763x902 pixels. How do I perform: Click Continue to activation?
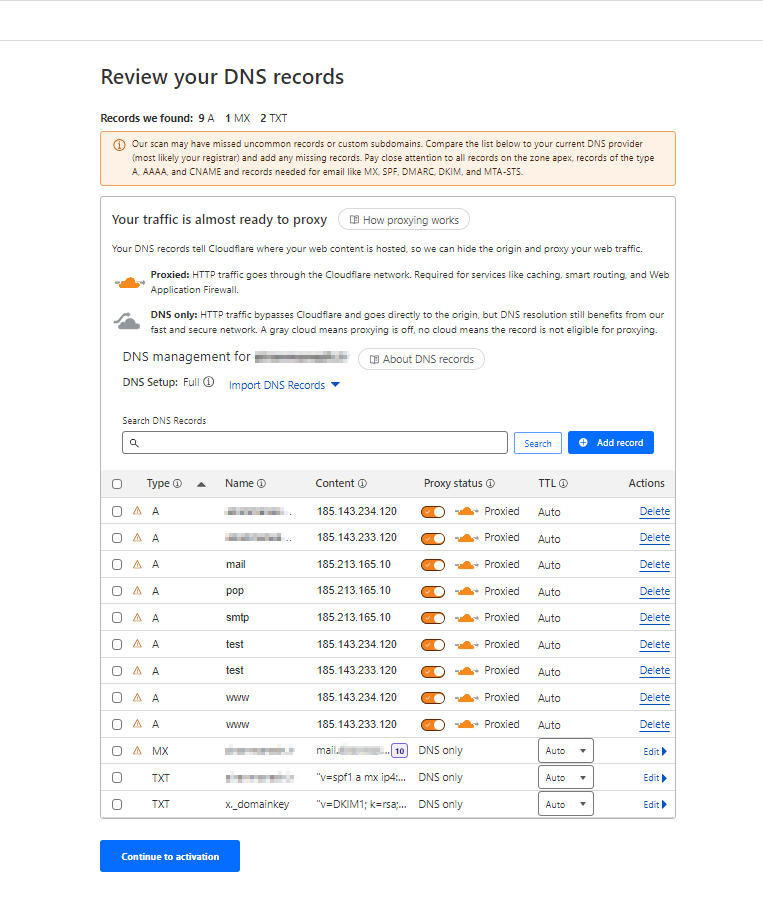(170, 856)
